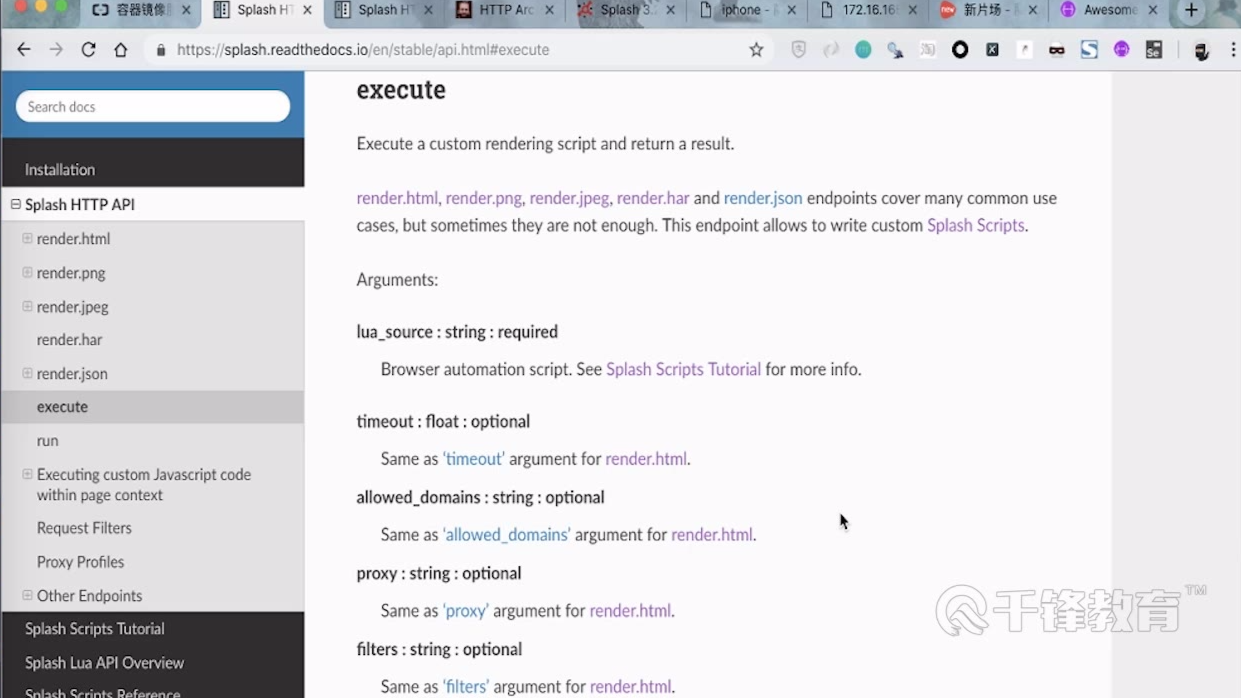Image resolution: width=1241 pixels, height=698 pixels.
Task: Collapse the Splash HTTP API section
Action: pyautogui.click(x=15, y=204)
